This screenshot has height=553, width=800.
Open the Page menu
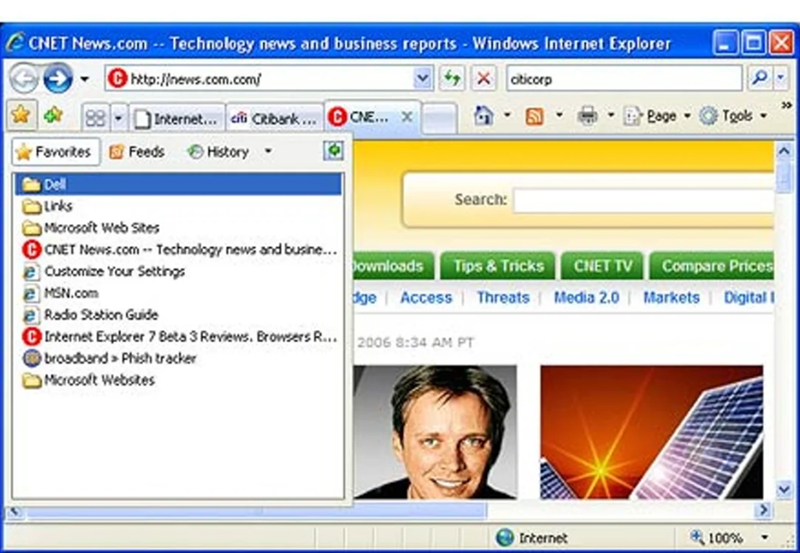pos(658,116)
